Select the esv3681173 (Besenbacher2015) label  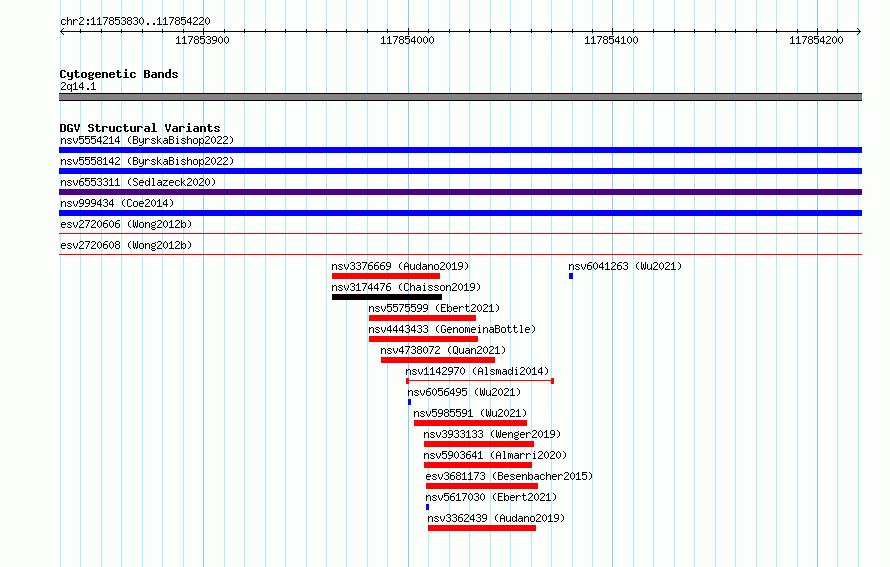tap(509, 476)
